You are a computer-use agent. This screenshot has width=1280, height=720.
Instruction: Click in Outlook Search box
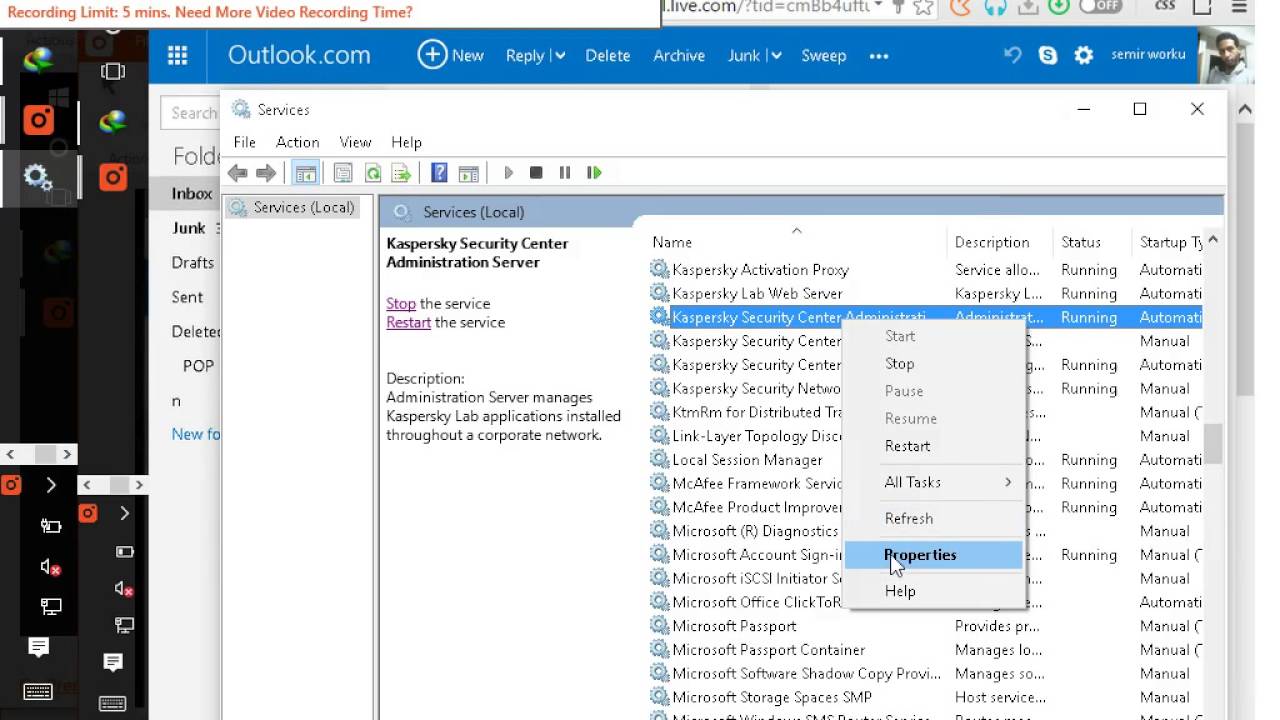pyautogui.click(x=191, y=113)
